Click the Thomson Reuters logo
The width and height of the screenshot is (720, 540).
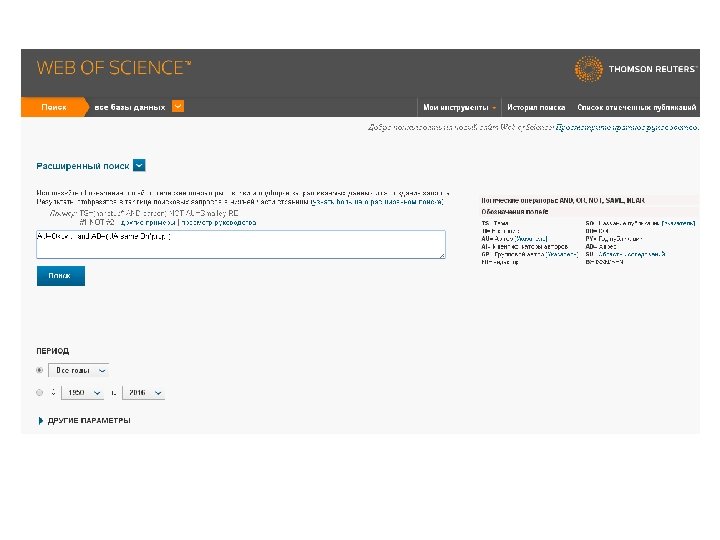(x=636, y=69)
